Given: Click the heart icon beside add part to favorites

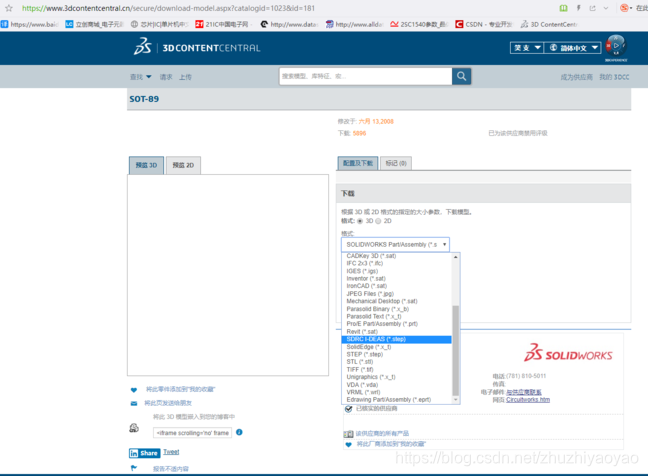Looking at the screenshot, I should tap(134, 390).
